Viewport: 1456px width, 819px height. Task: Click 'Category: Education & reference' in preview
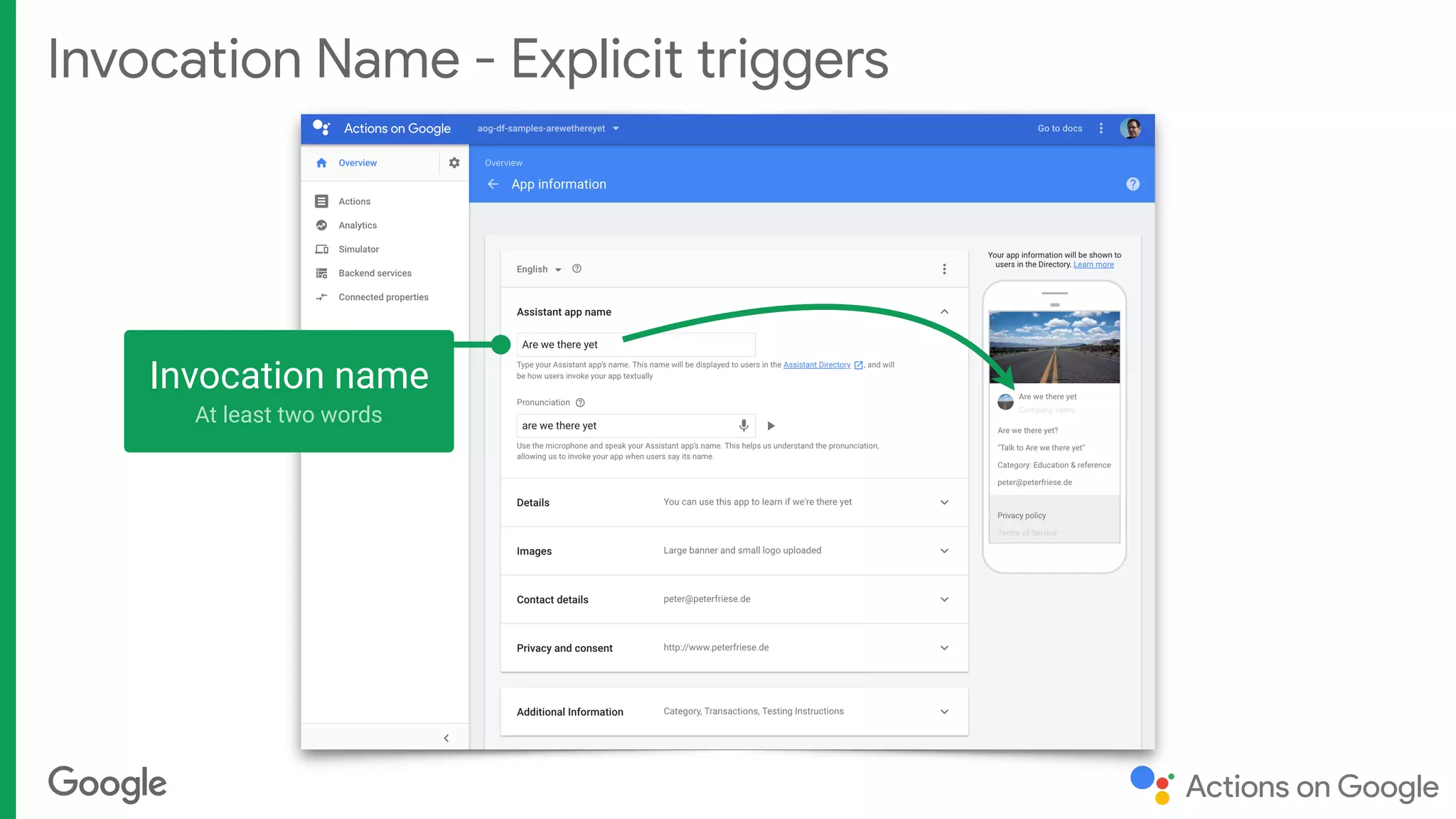(1054, 465)
